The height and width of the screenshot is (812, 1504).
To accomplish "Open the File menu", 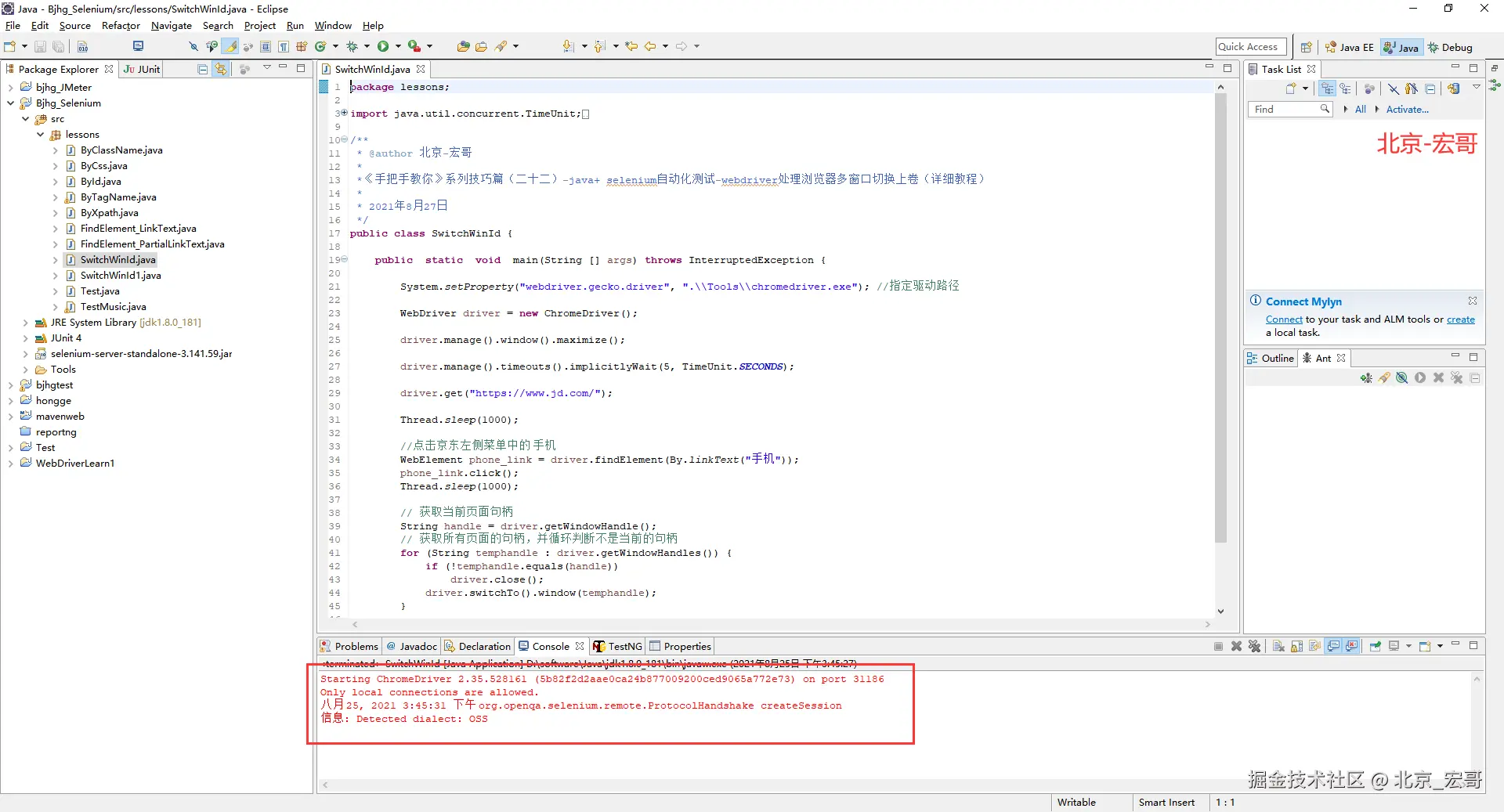I will (13, 26).
